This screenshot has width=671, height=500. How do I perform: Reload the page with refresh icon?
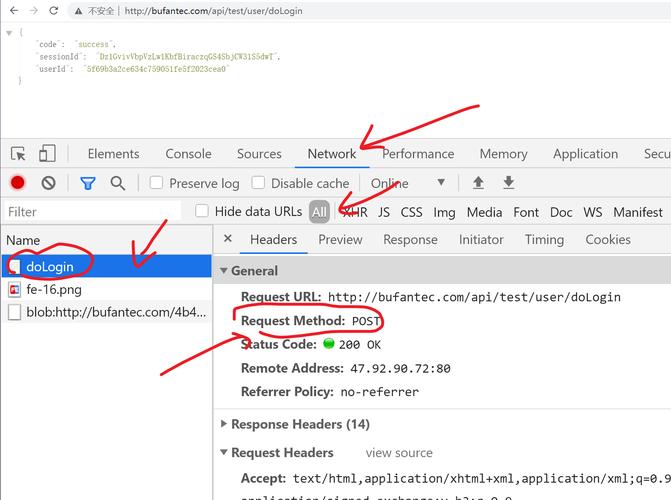[x=53, y=10]
